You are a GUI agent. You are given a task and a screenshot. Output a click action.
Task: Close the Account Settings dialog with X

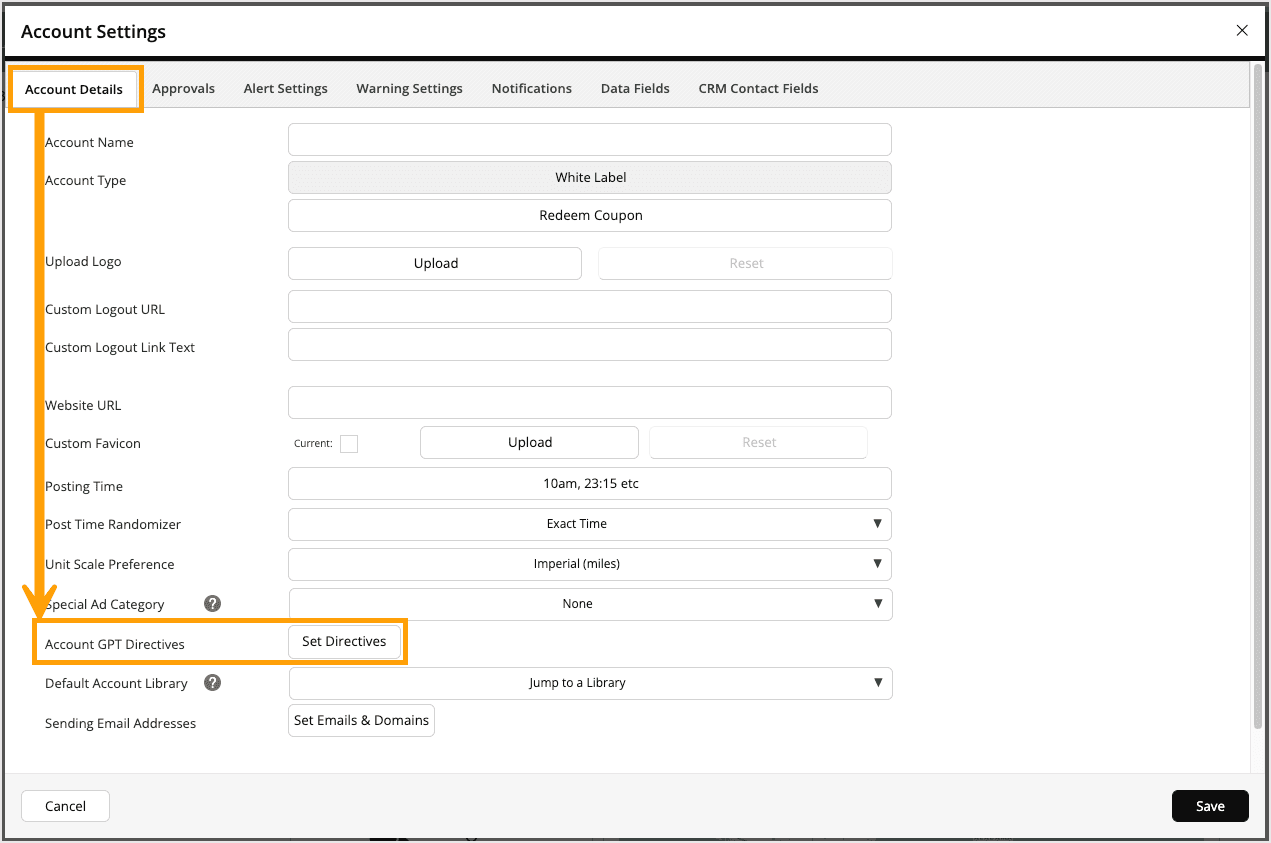(x=1242, y=31)
